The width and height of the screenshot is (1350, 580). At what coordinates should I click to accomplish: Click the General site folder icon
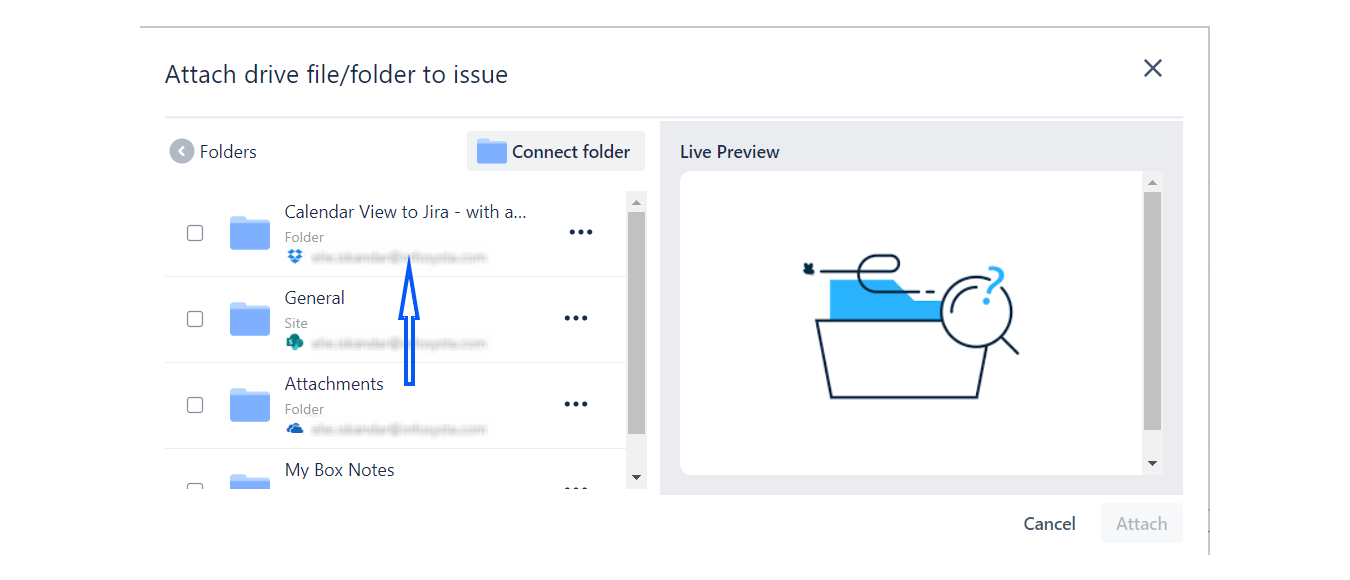click(250, 319)
